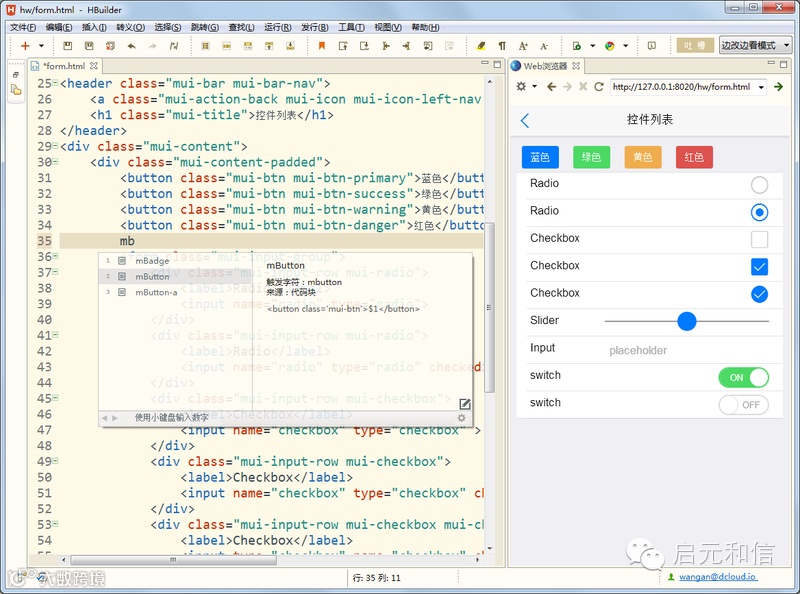Click the green 绿色 button
Image resolution: width=800 pixels, height=594 pixels.
(591, 157)
